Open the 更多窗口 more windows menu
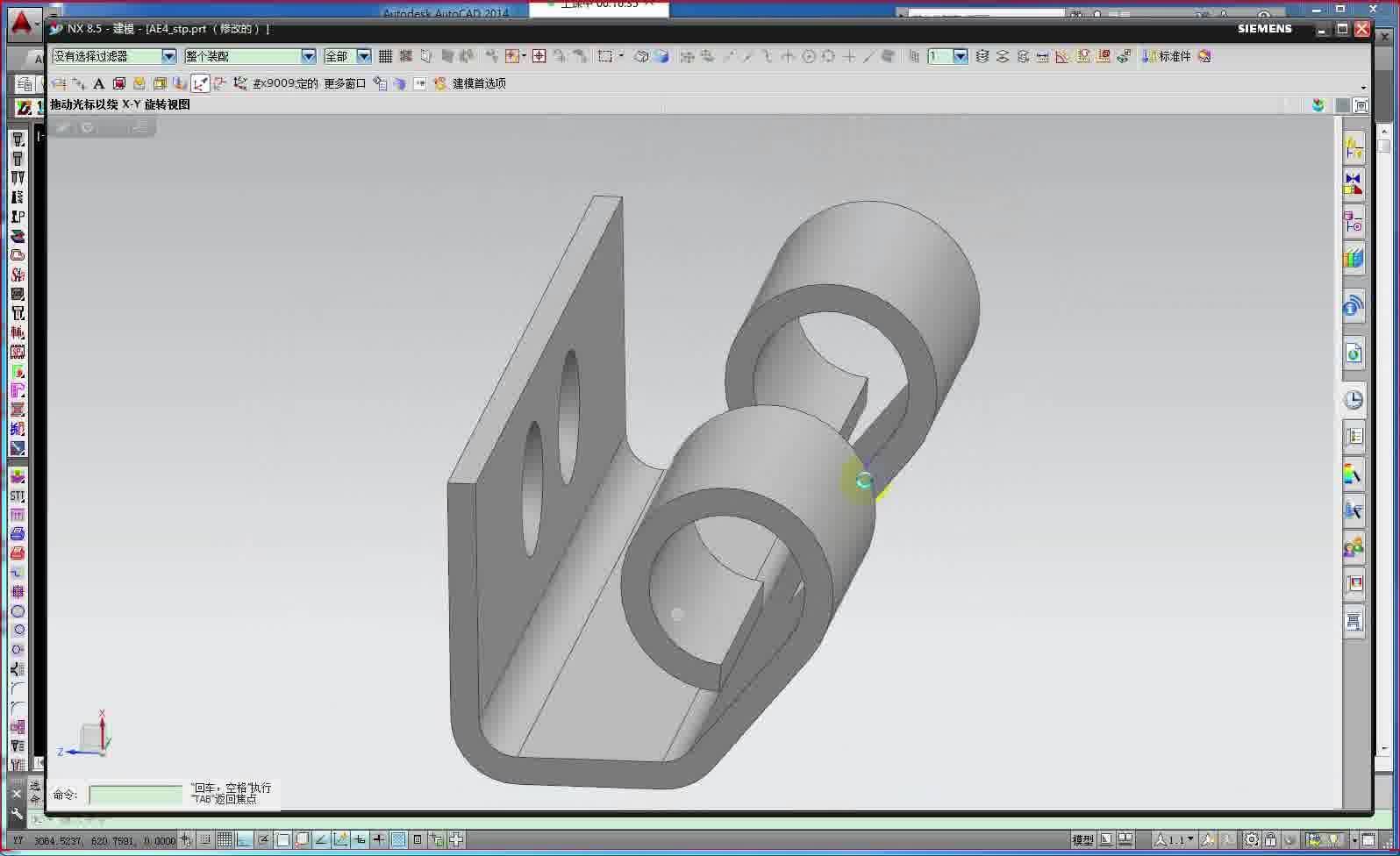This screenshot has width=1400, height=856. pyautogui.click(x=345, y=83)
